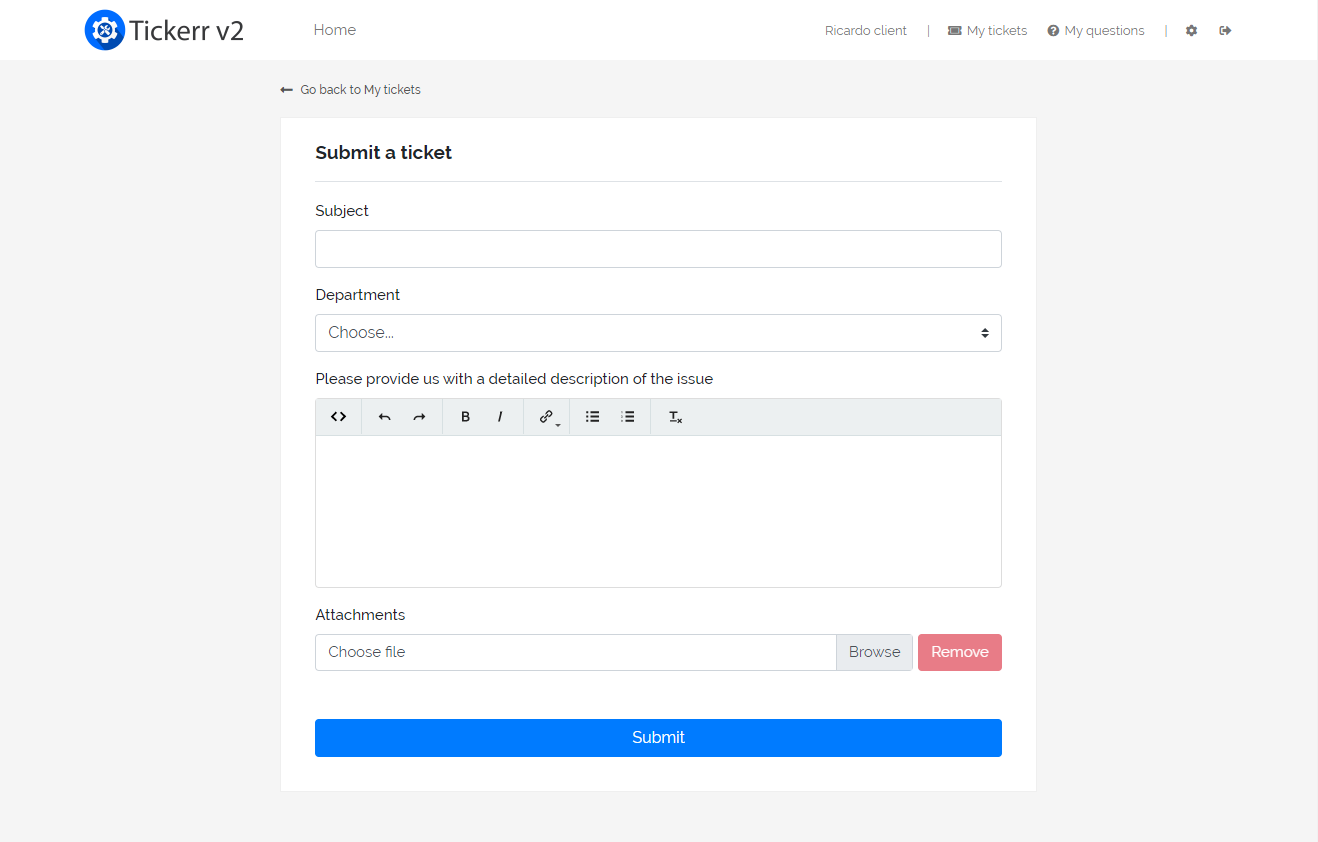Open the ticket icon next to My tickets
This screenshot has width=1318, height=842.
point(954,30)
